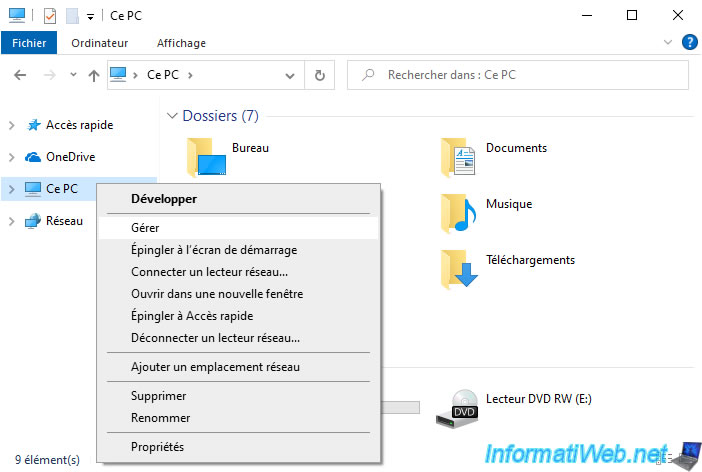The width and height of the screenshot is (702, 472).
Task: Select Réseau in the navigation pane
Action: click(64, 221)
